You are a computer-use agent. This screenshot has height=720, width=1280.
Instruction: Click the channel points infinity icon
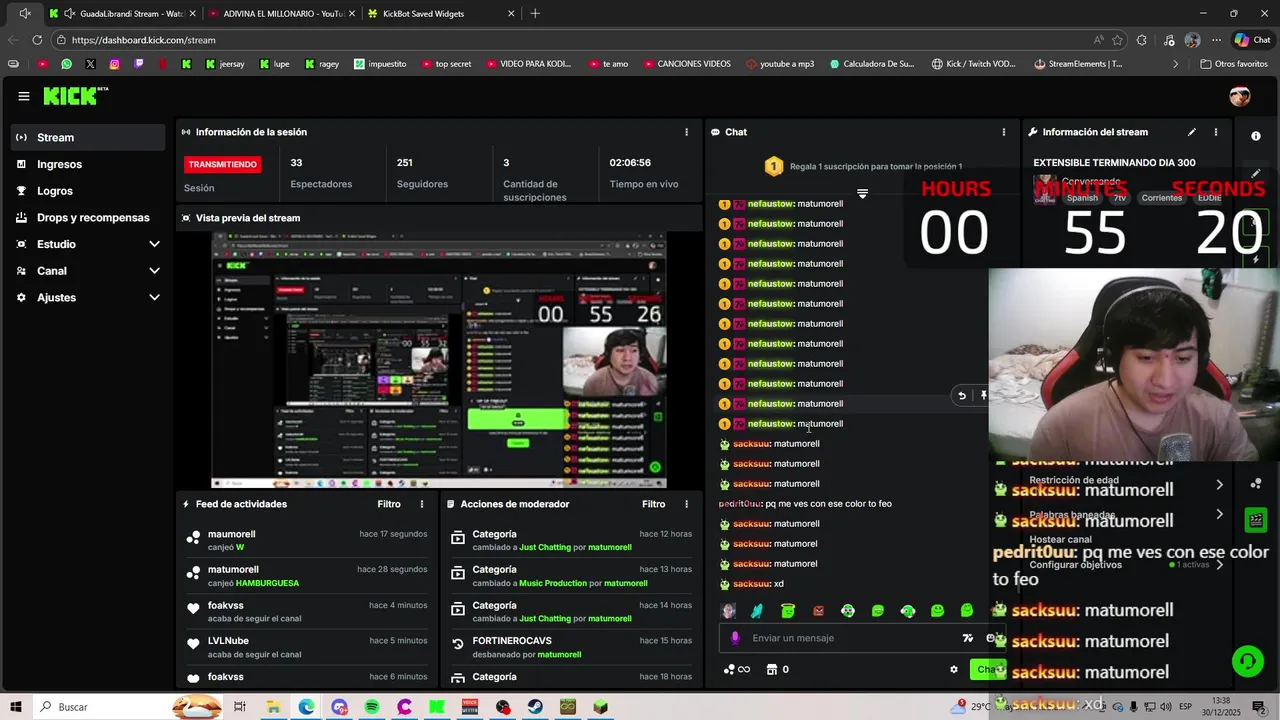737,670
